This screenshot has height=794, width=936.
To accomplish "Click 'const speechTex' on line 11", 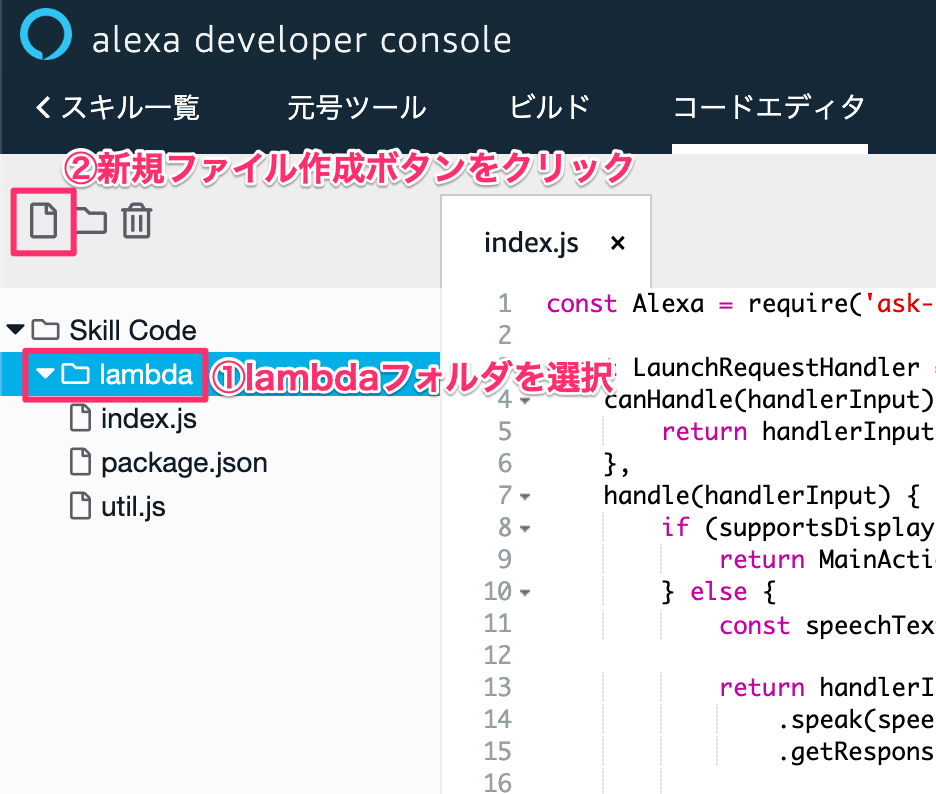I will (x=827, y=626).
